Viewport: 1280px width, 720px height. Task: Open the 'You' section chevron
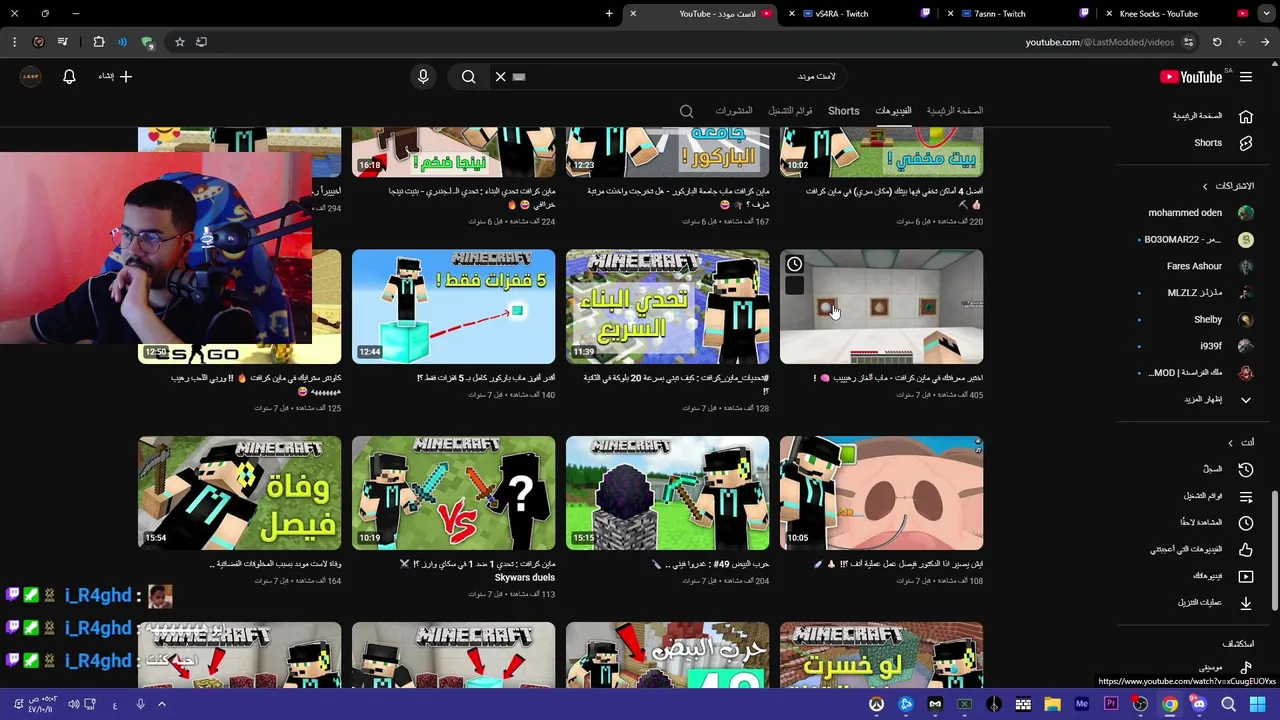tap(1230, 443)
